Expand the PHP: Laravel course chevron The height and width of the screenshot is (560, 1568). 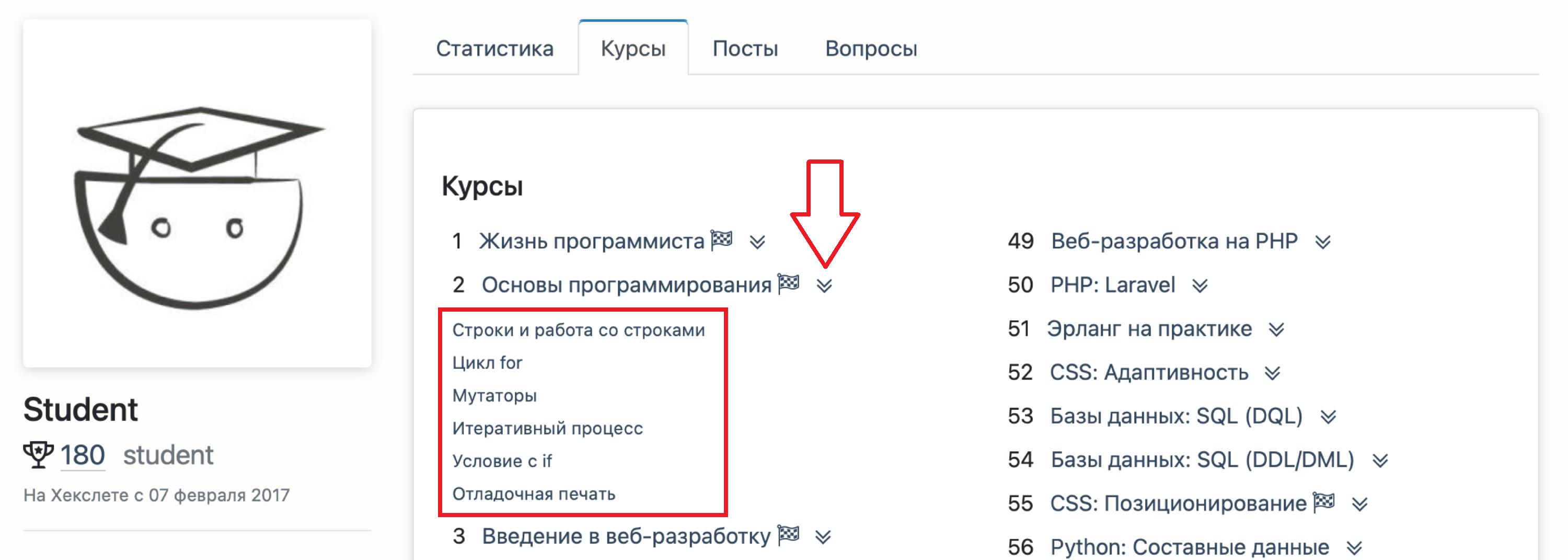tap(1200, 286)
